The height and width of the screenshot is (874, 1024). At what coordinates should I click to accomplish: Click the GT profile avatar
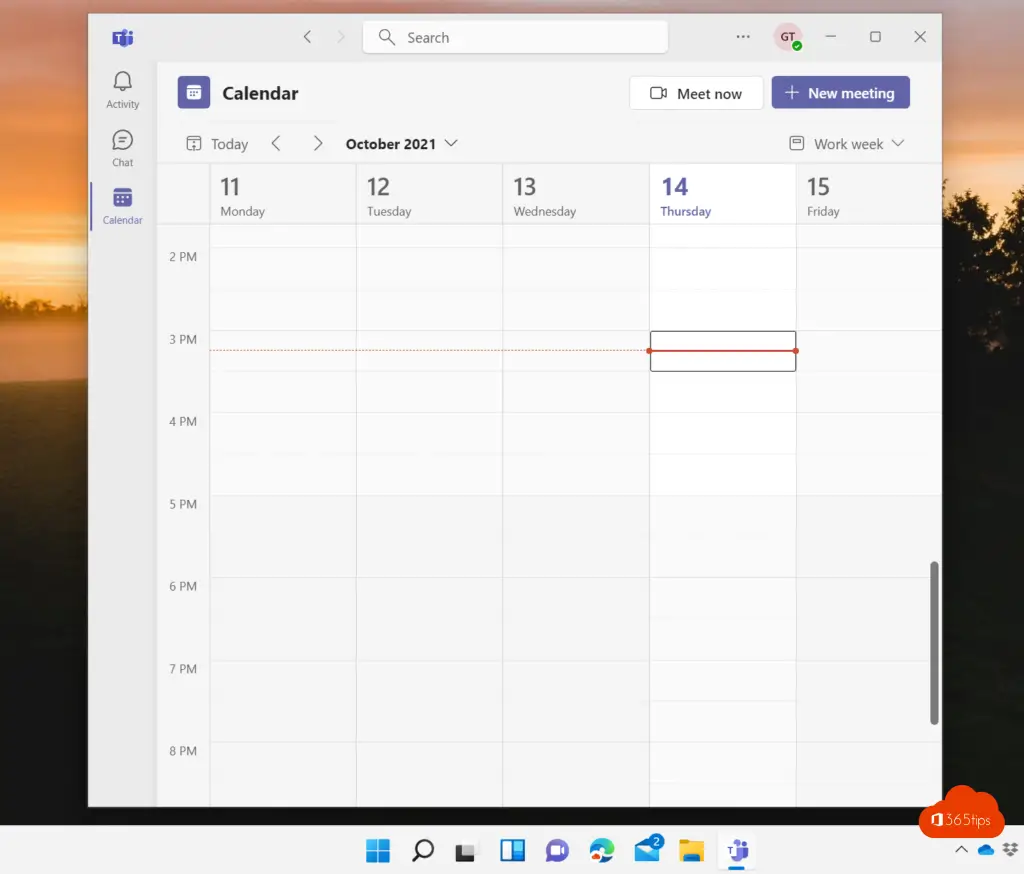click(x=788, y=38)
